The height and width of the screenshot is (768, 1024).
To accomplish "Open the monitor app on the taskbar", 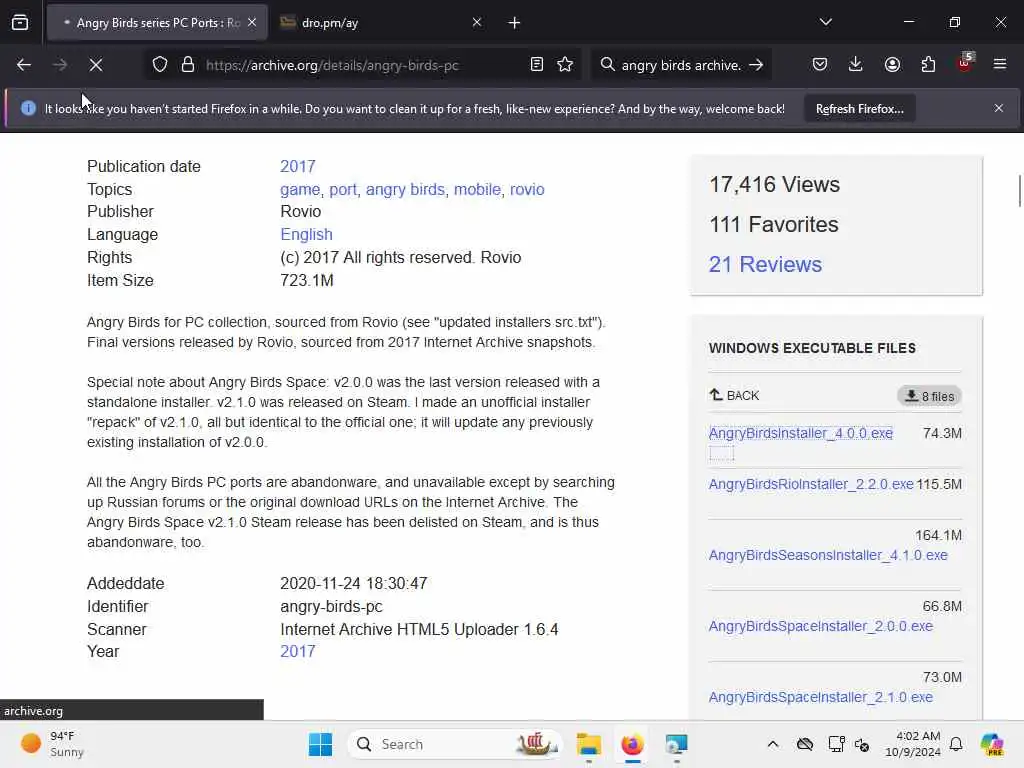I will click(676, 744).
